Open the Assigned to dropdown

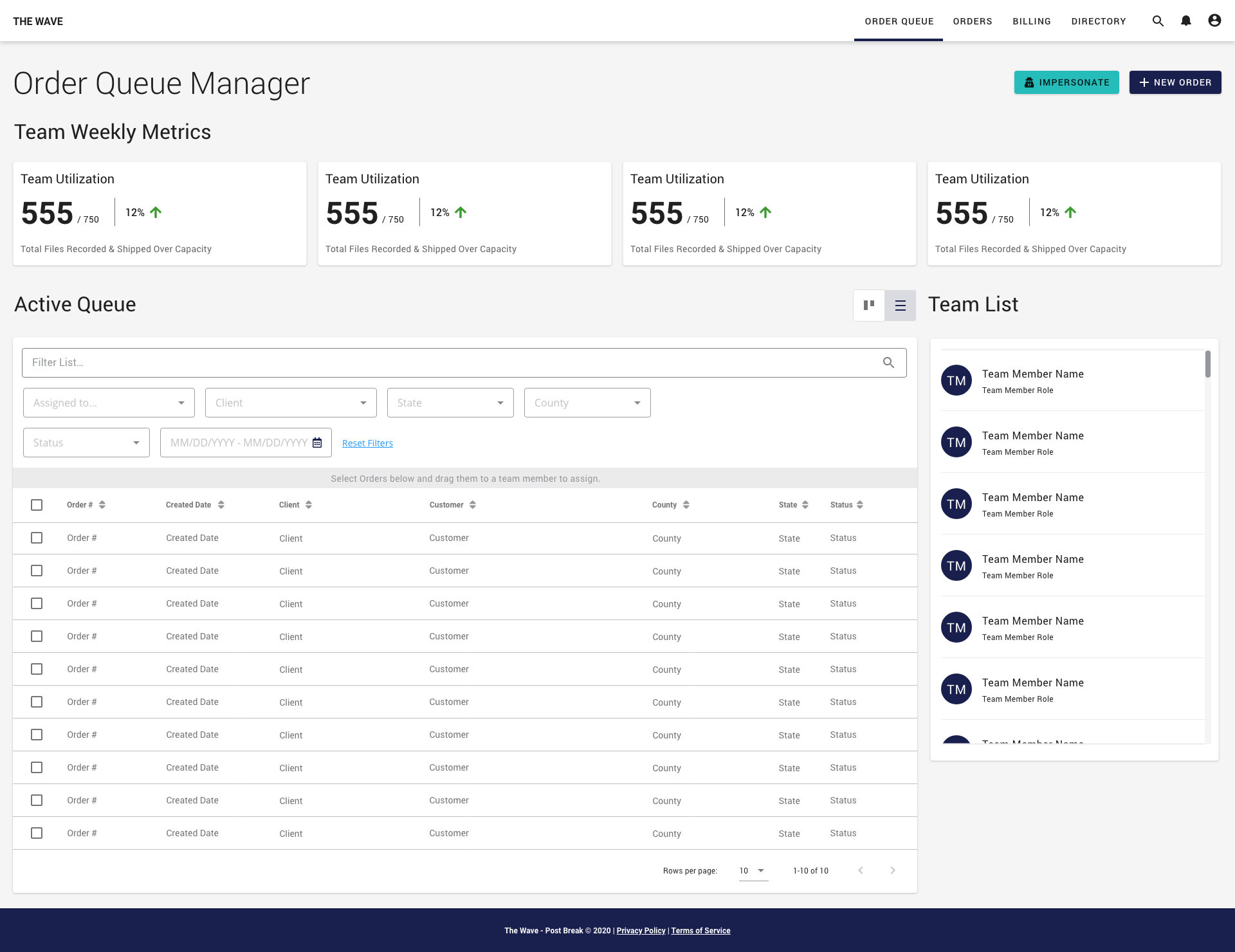tap(109, 403)
